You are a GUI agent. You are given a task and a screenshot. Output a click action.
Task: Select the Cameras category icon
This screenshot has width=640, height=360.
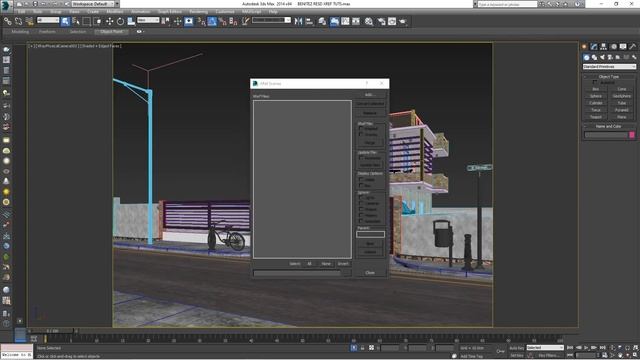(610, 57)
